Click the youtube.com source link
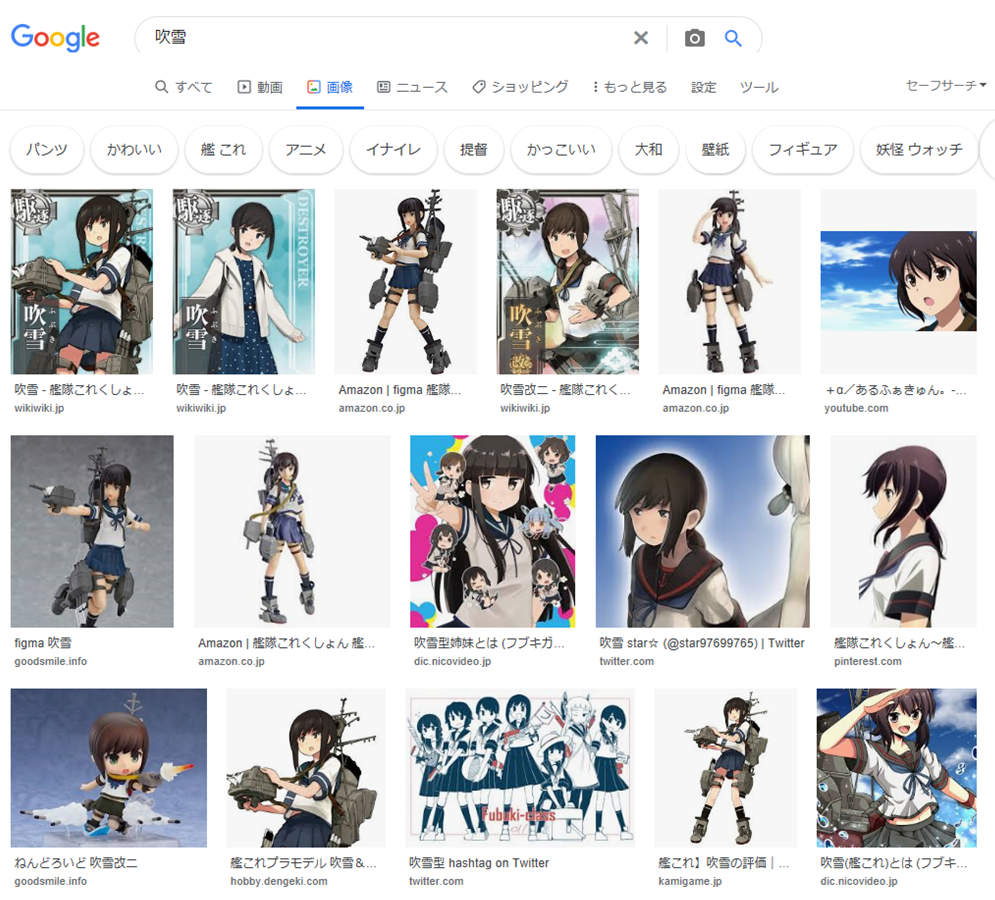 coord(856,408)
